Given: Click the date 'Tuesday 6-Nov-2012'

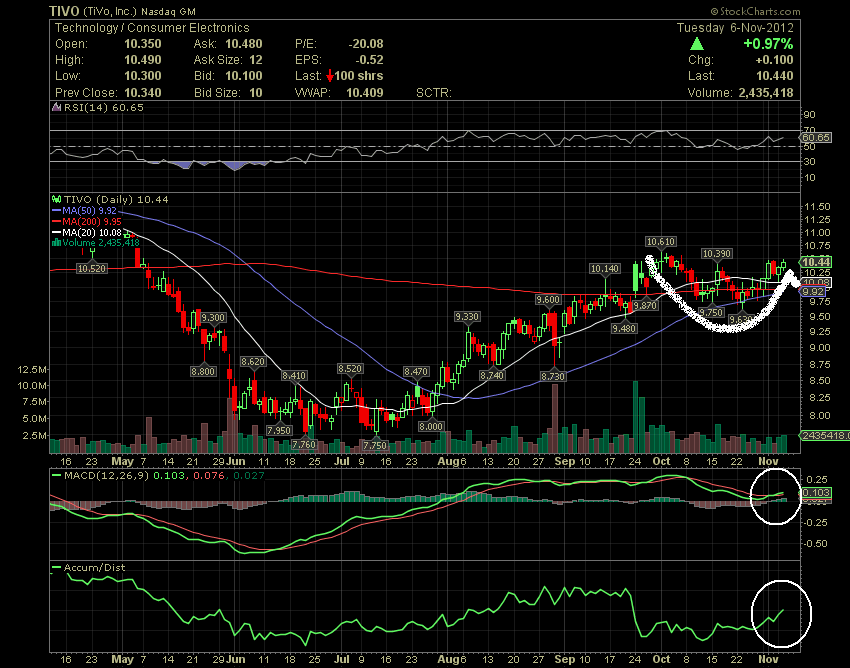Looking at the screenshot, I should 735,28.
